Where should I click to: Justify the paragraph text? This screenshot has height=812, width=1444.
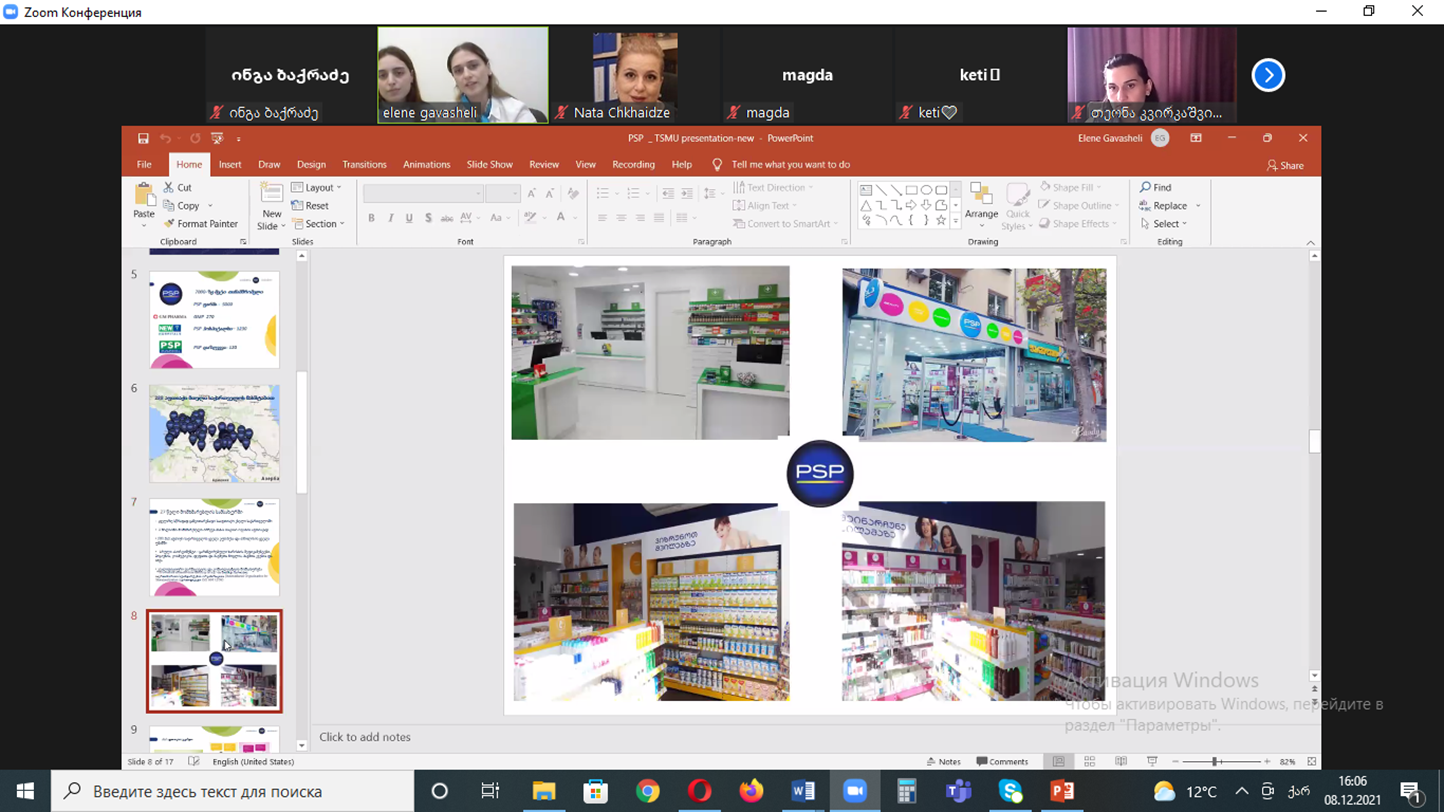click(x=659, y=218)
